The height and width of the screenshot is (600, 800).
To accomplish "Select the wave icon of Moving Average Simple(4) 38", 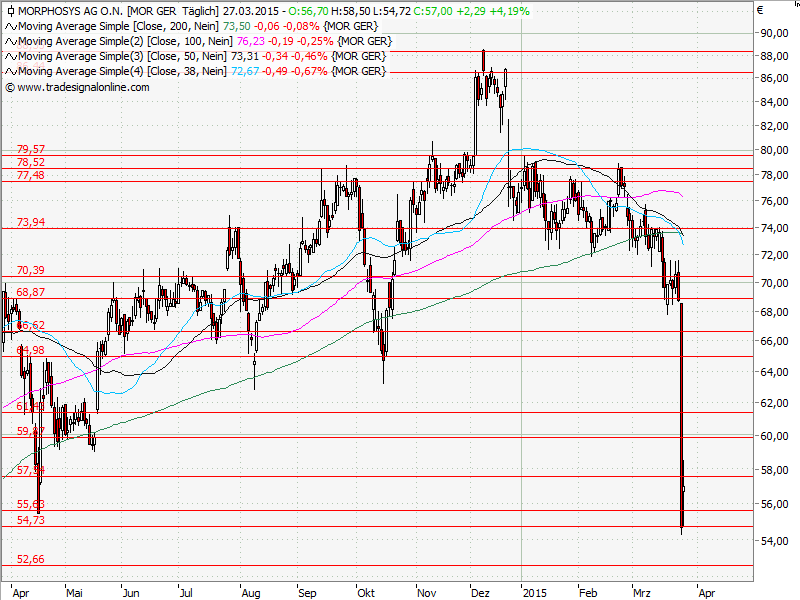I will point(10,69).
